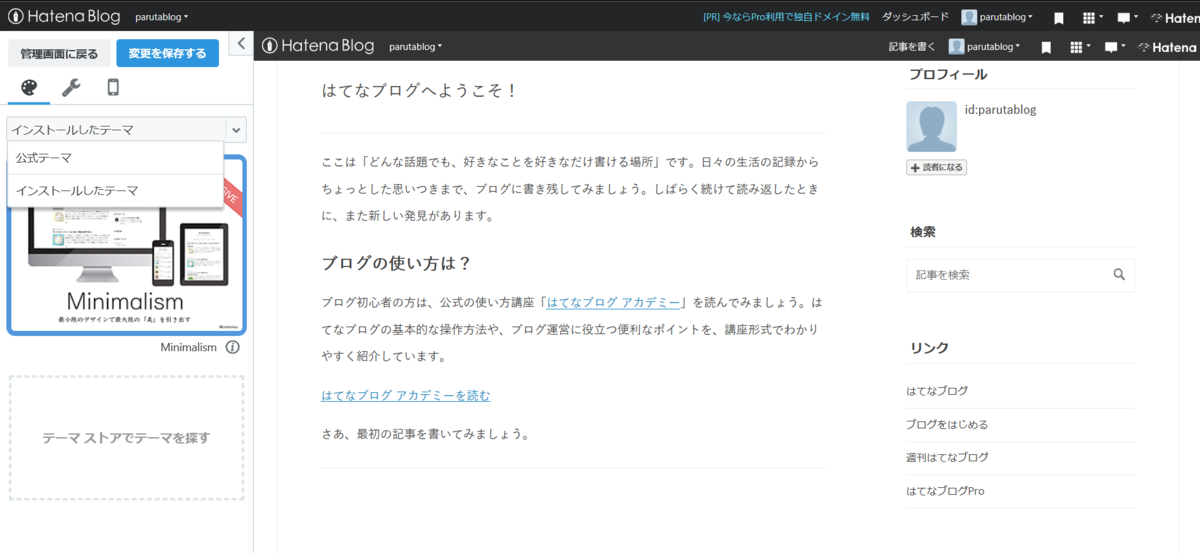The image size is (1200, 553).
Task: Select 公式テーマ from dropdown list
Action: (115, 158)
